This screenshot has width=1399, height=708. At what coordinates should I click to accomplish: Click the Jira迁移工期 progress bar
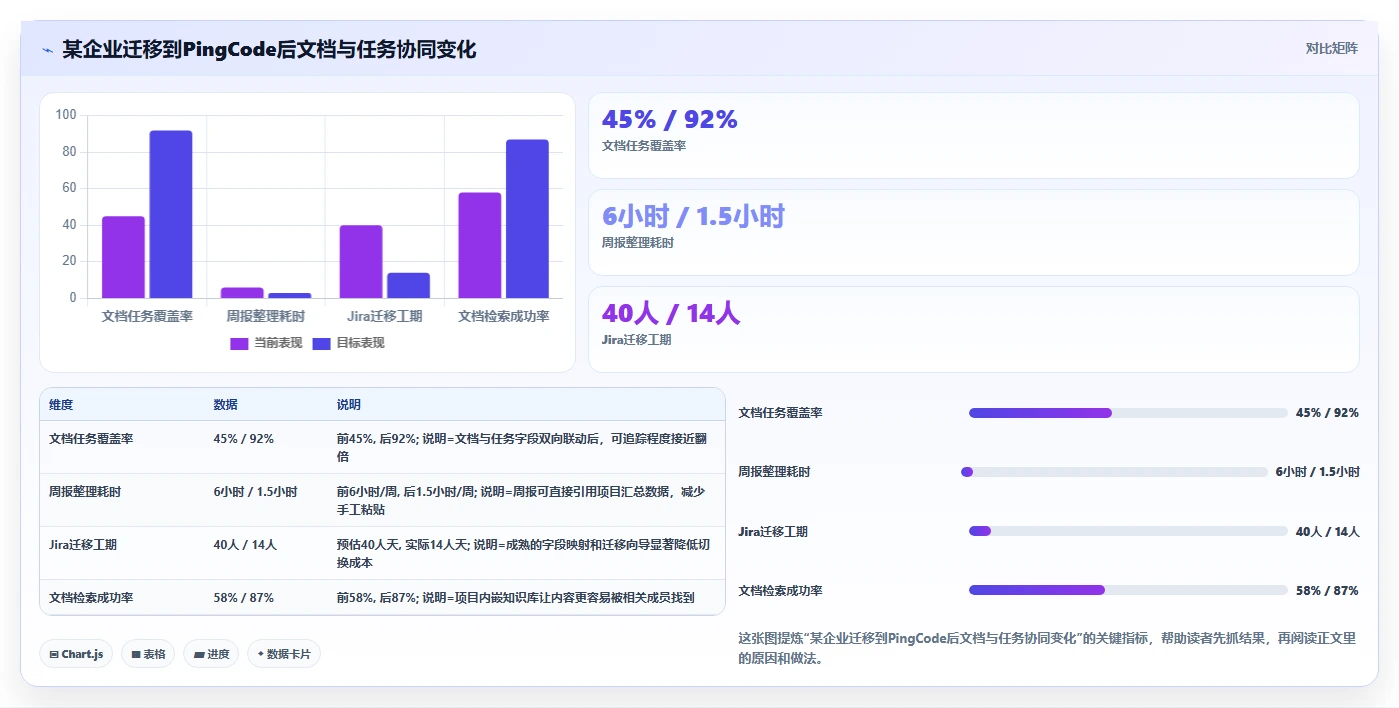[x=1128, y=532]
